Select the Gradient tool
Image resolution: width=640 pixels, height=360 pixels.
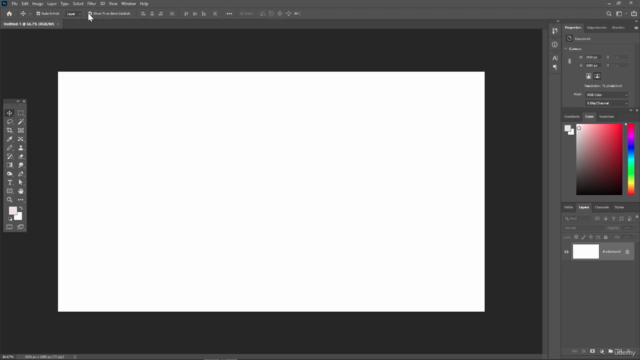9,165
